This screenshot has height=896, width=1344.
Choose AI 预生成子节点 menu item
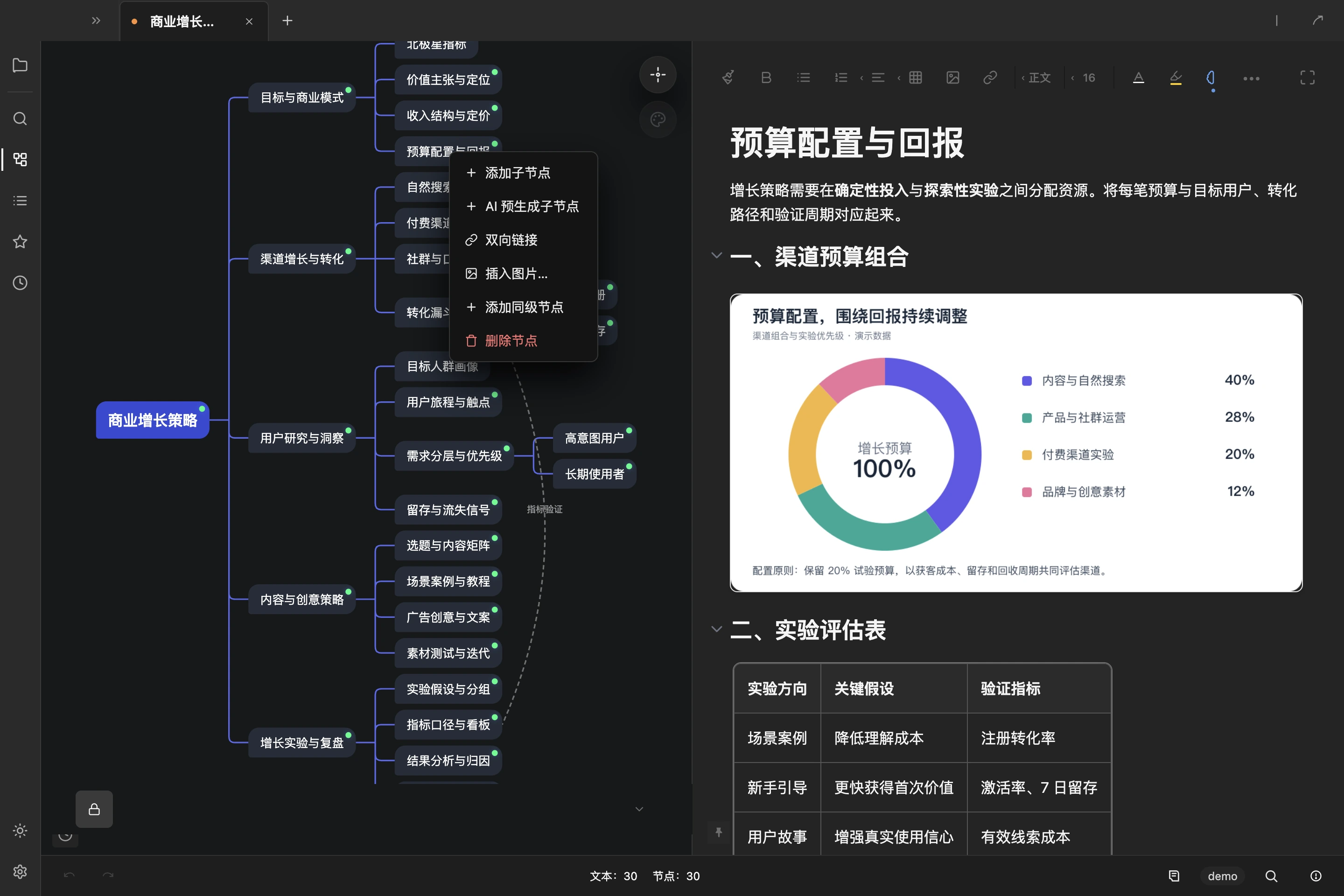[523, 206]
